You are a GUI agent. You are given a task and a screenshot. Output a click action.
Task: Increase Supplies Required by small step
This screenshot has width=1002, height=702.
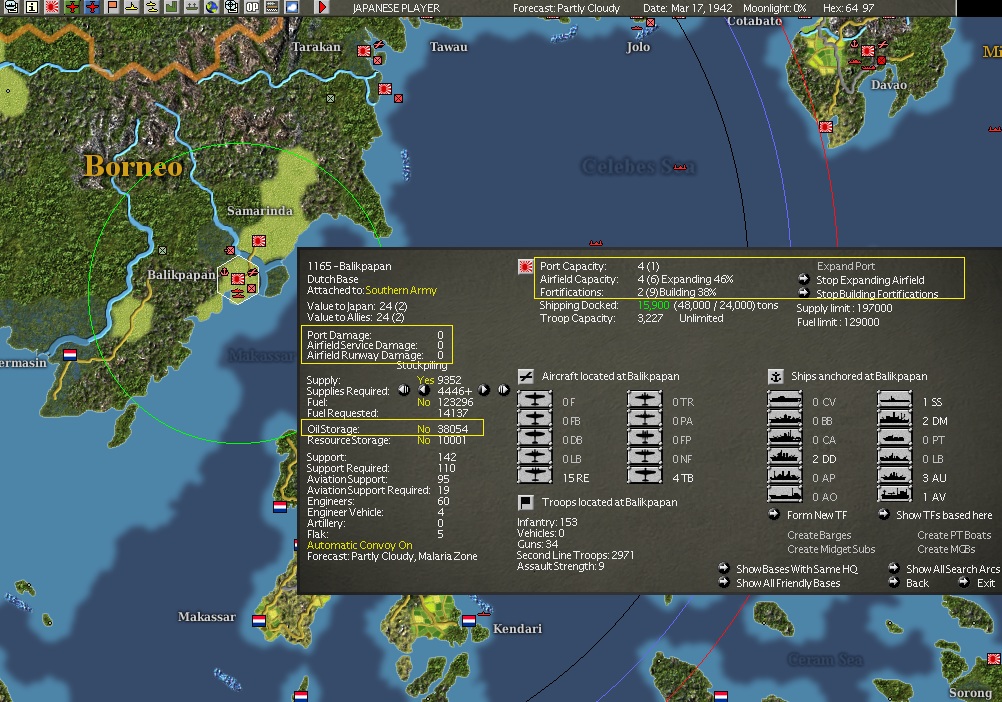(x=484, y=390)
